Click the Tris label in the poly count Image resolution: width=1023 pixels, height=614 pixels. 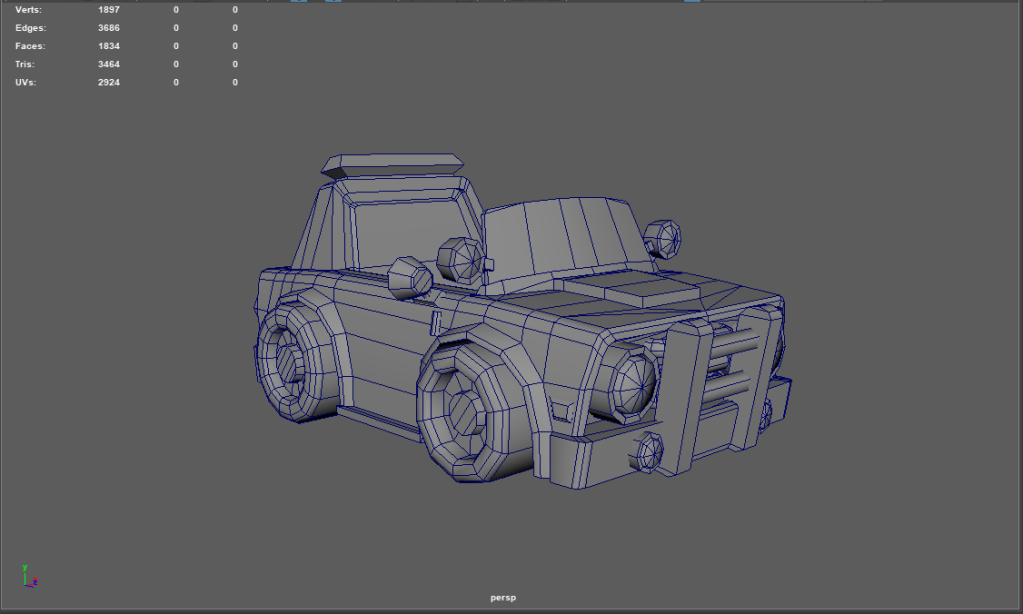point(27,64)
